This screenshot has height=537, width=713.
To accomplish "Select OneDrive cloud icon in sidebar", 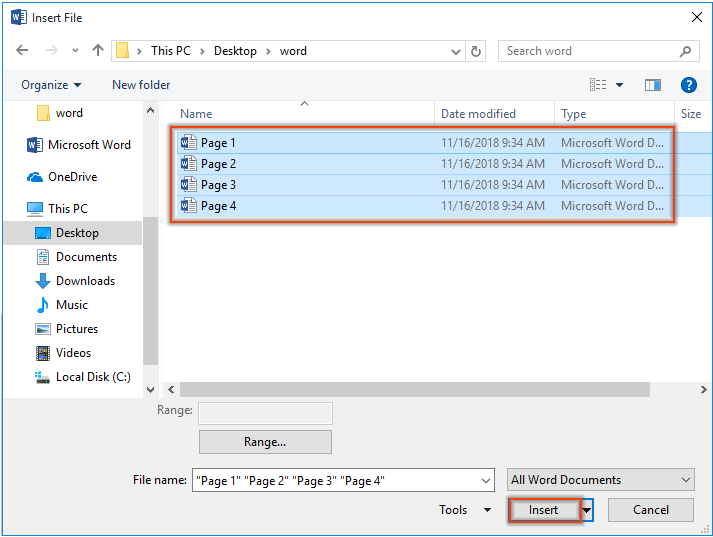I will (35, 177).
